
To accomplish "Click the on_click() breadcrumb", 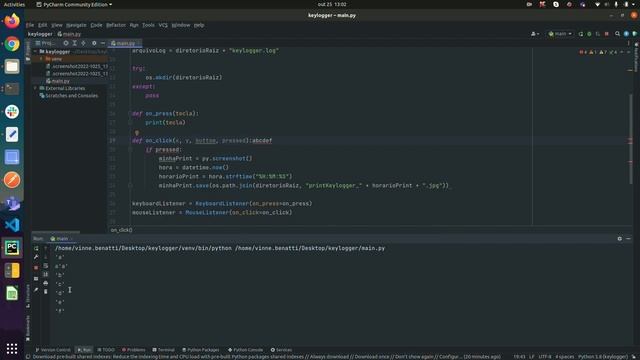I will (x=121, y=230).
